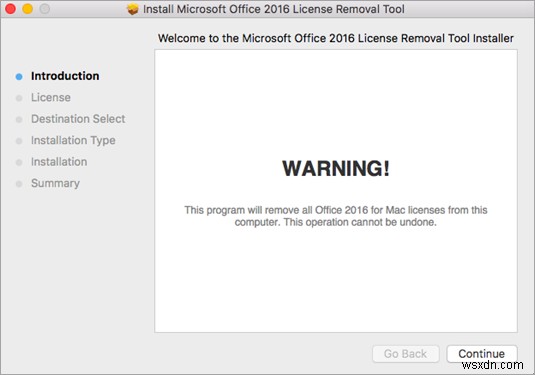Select the License step in sidebar
Image resolution: width=535 pixels, height=375 pixels.
click(51, 98)
